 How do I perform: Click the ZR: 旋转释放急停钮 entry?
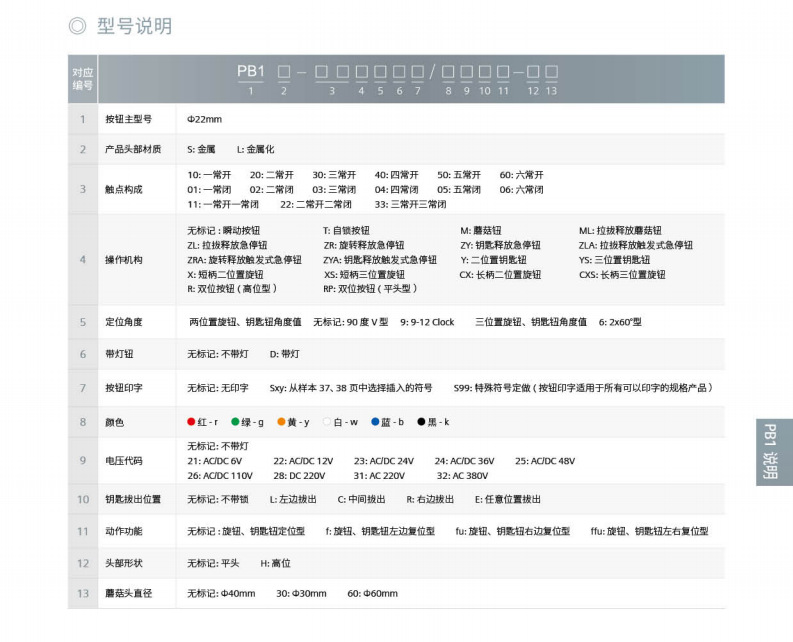coord(364,245)
